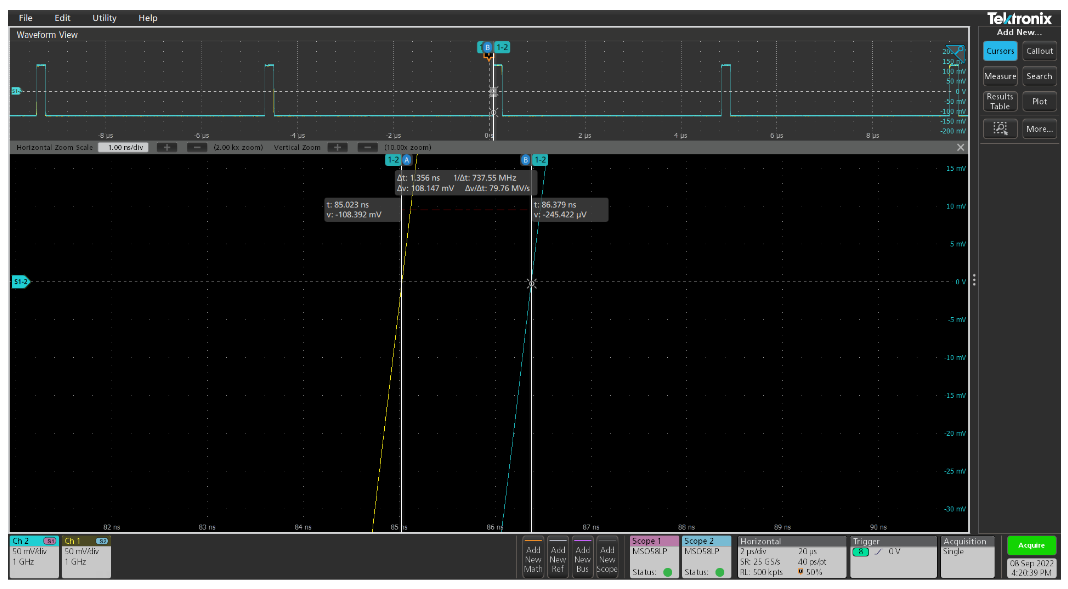Open the Ch 1 channel badge

pyautogui.click(x=86, y=556)
